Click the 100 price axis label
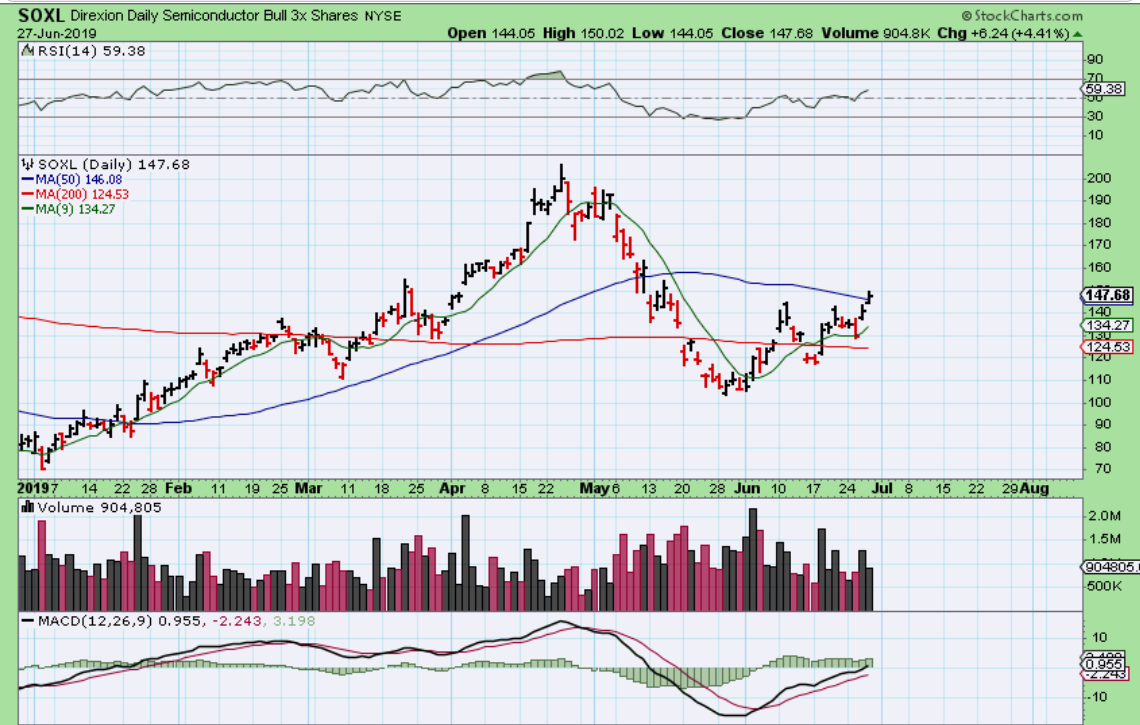 (x=1099, y=402)
